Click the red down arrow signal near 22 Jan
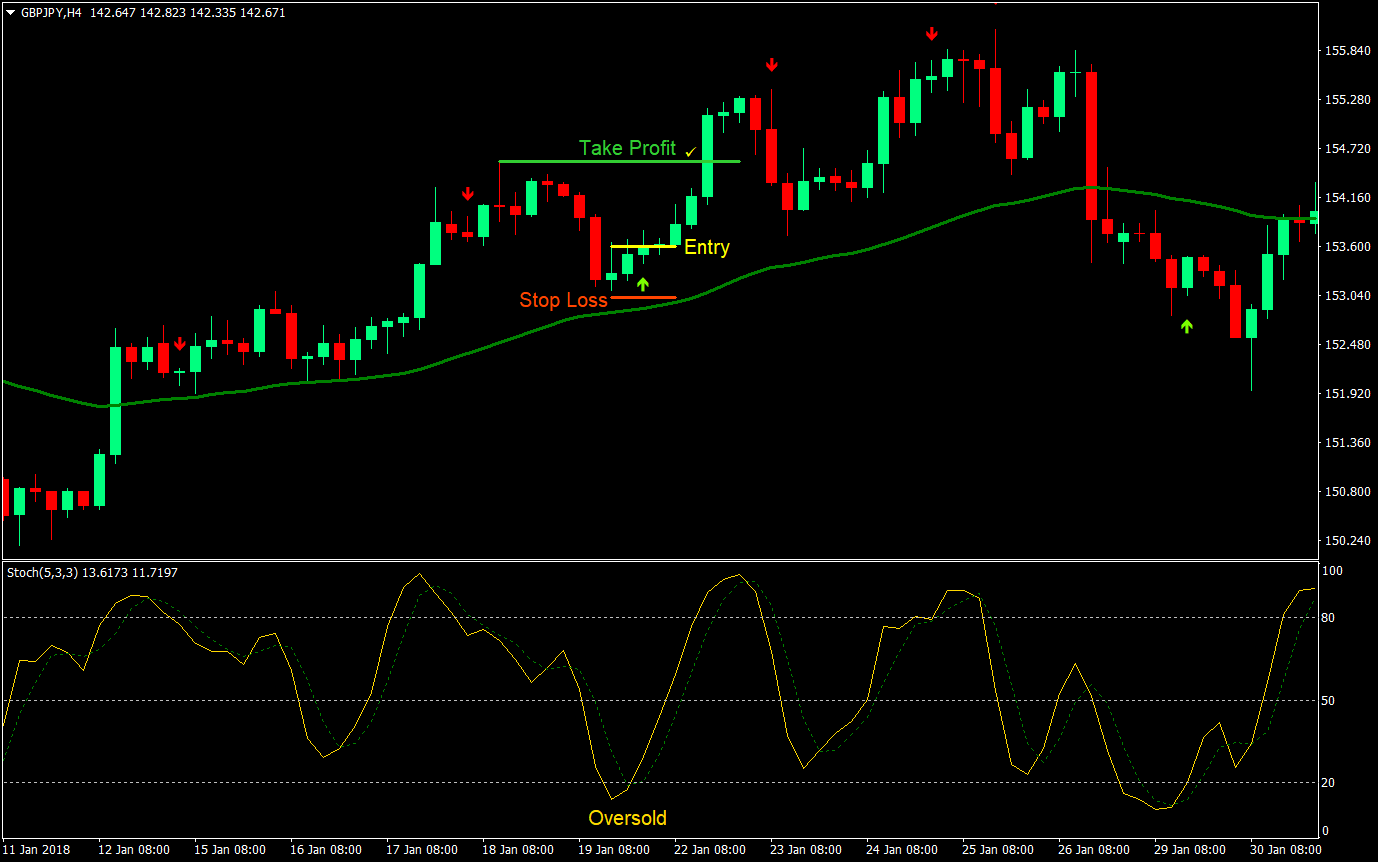1378x862 pixels. tap(771, 63)
